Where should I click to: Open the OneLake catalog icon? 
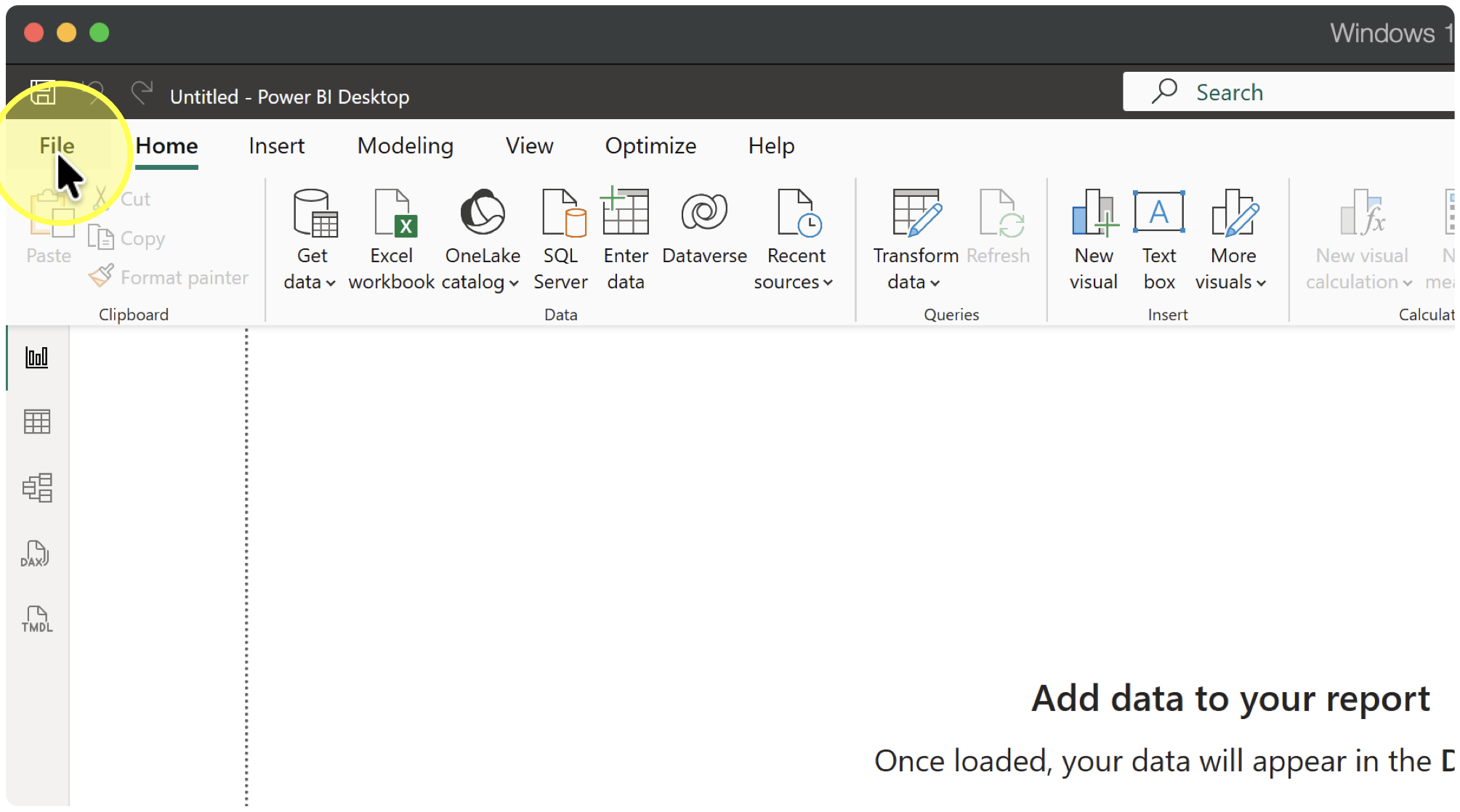coord(483,212)
